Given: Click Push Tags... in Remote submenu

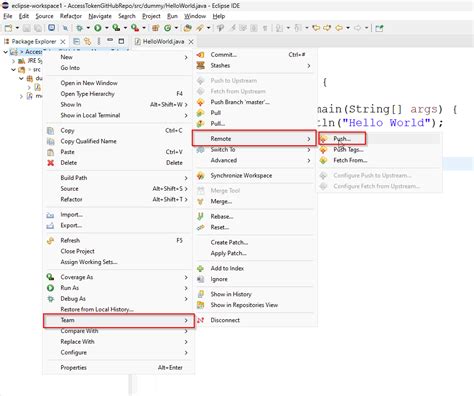Looking at the screenshot, I should (x=379, y=150).
